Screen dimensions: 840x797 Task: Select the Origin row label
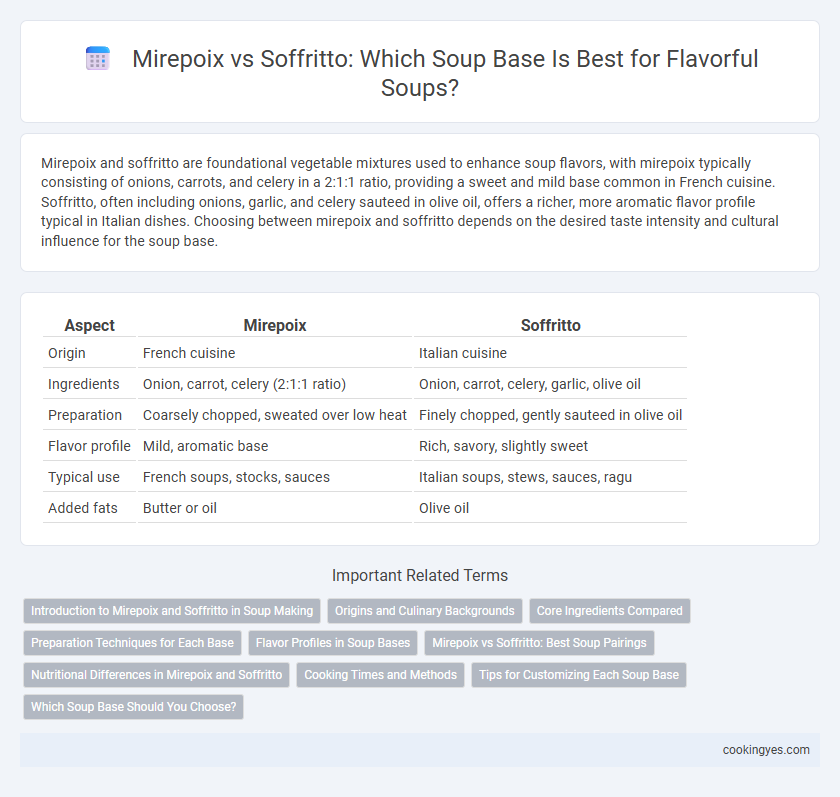tap(67, 353)
